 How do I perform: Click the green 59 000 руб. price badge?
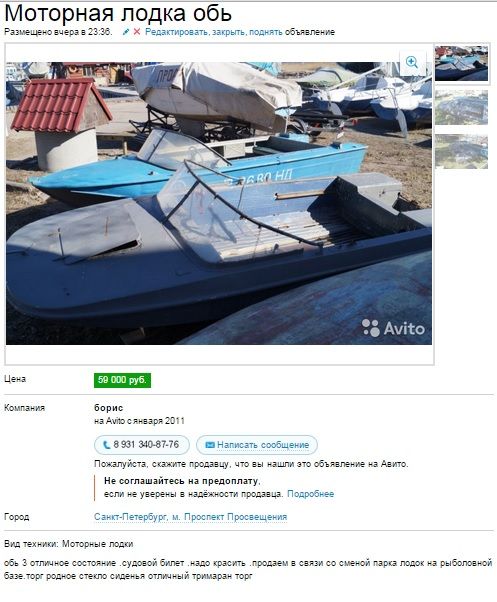tap(122, 380)
